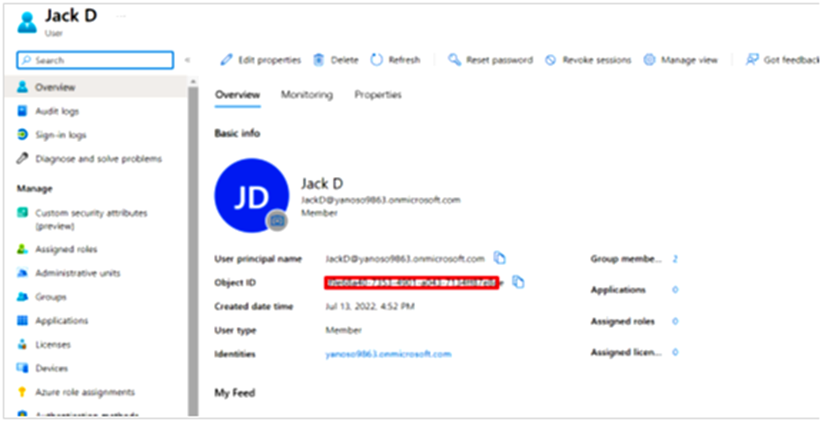The image size is (825, 422).
Task: Open the Properties tab
Action: 378,95
